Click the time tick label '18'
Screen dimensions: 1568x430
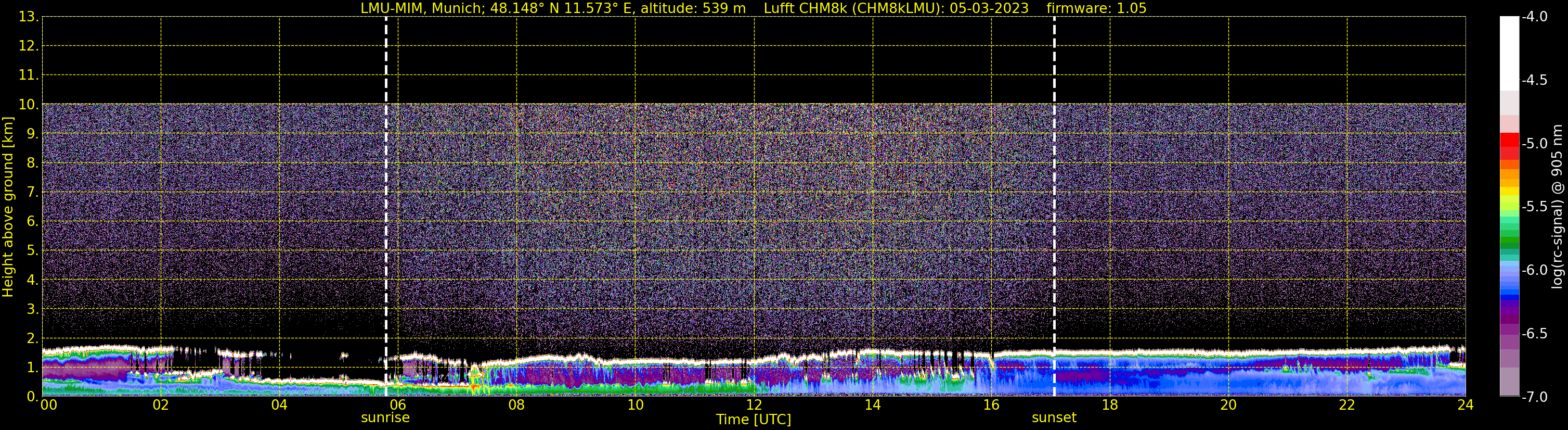point(1110,404)
